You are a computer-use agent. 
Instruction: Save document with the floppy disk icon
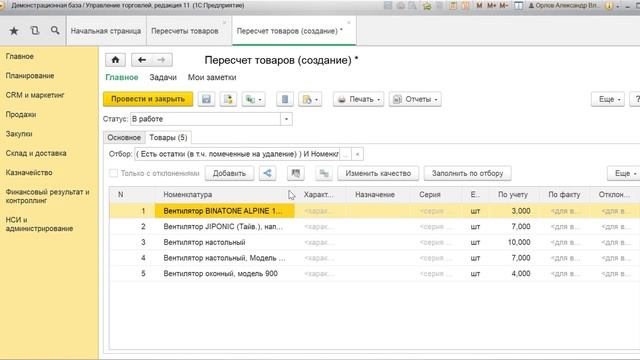[207, 99]
